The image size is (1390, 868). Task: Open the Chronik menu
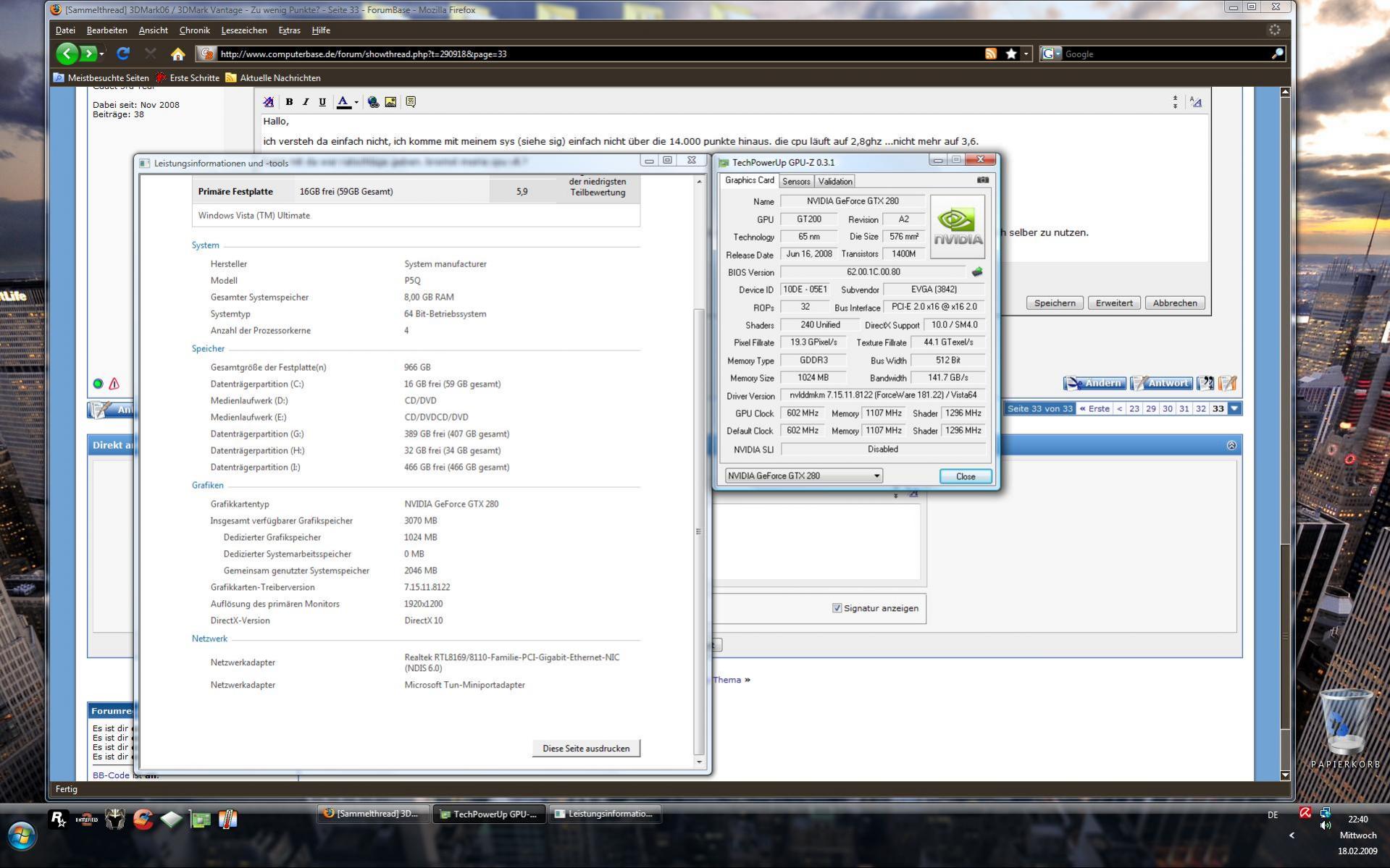pos(194,30)
